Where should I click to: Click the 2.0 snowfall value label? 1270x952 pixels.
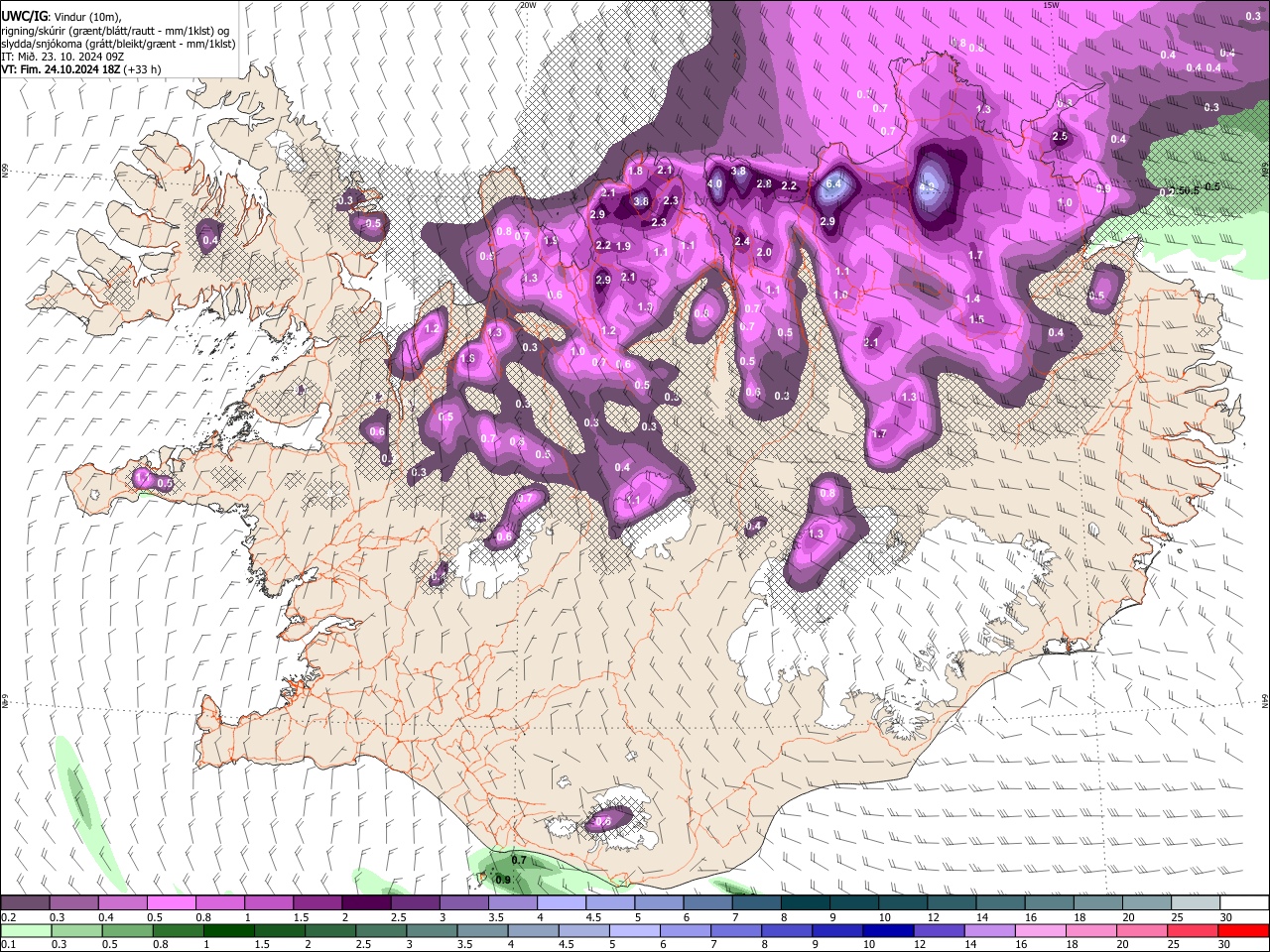click(764, 253)
